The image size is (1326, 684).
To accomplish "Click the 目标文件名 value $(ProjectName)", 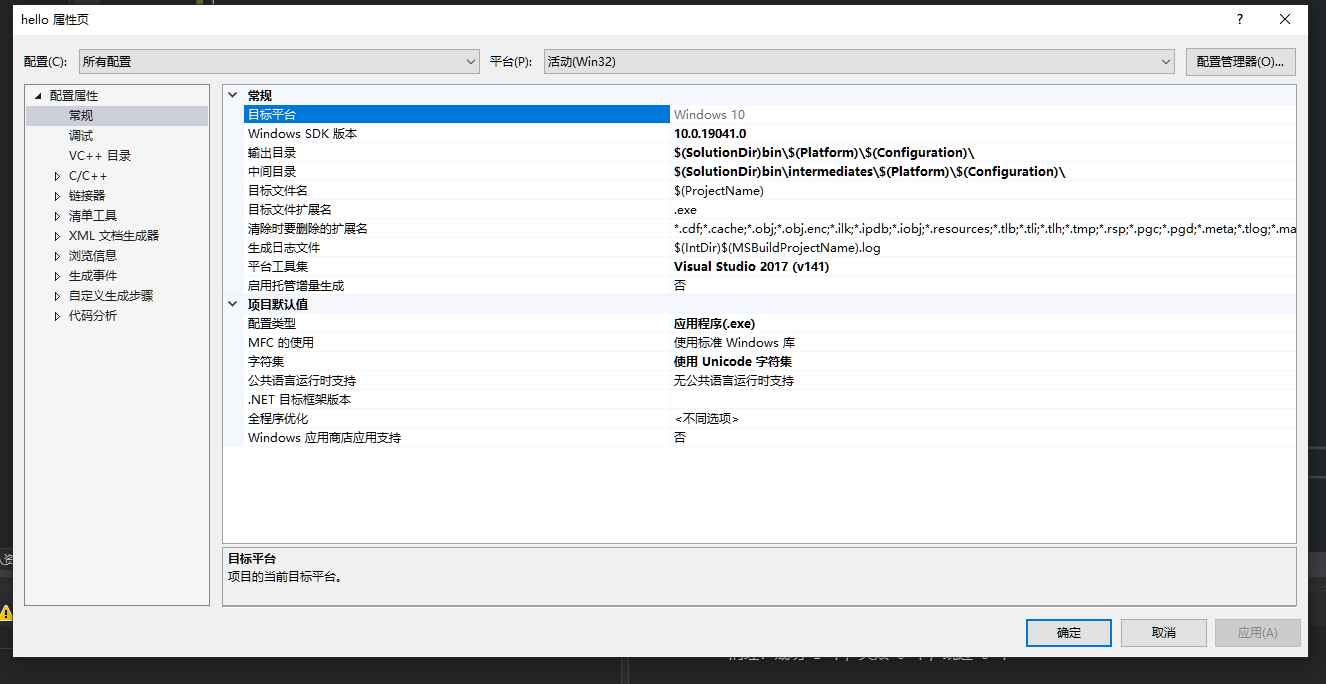I will pyautogui.click(x=719, y=191).
